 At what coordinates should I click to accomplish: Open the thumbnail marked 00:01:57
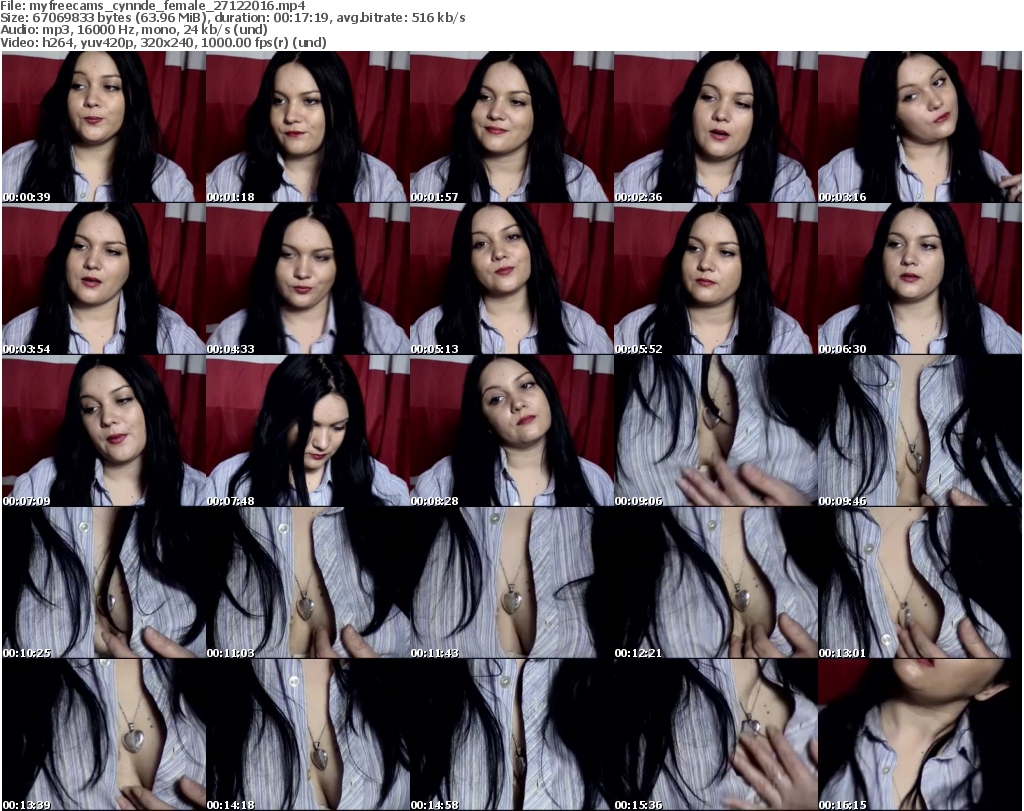click(511, 127)
